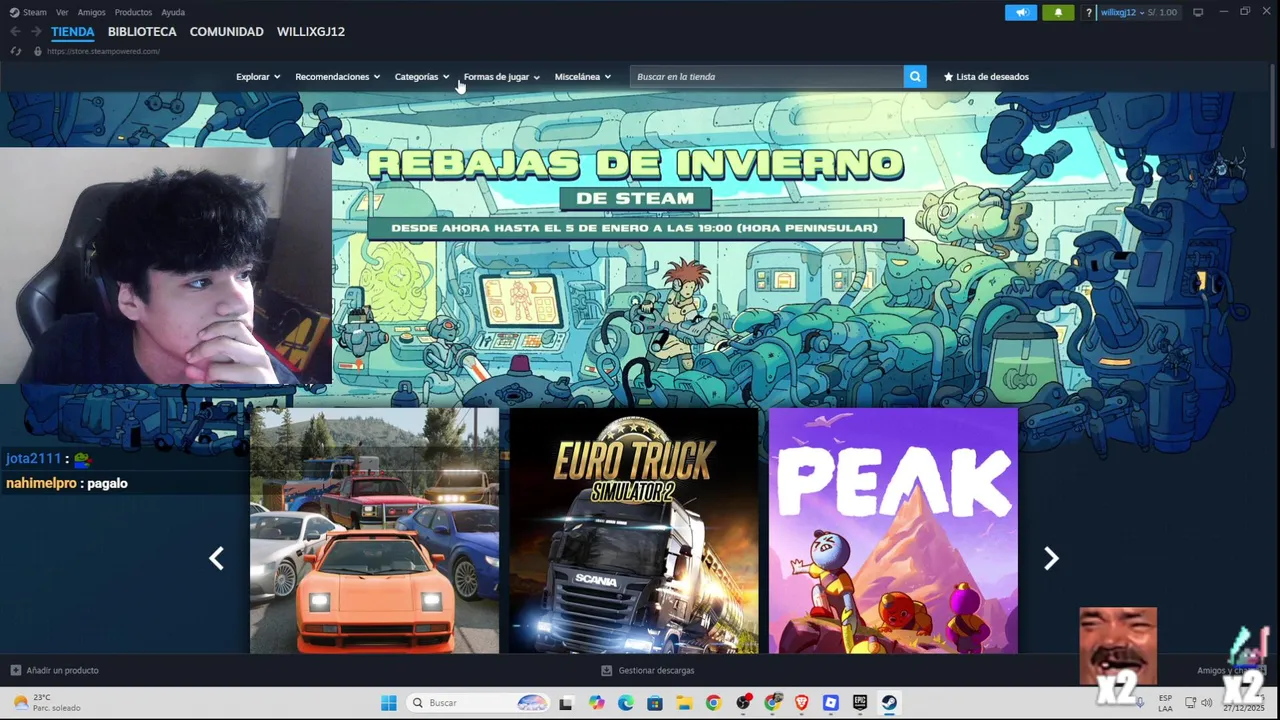
Task: Click the store page vertical scrollbar
Action: point(1274,108)
